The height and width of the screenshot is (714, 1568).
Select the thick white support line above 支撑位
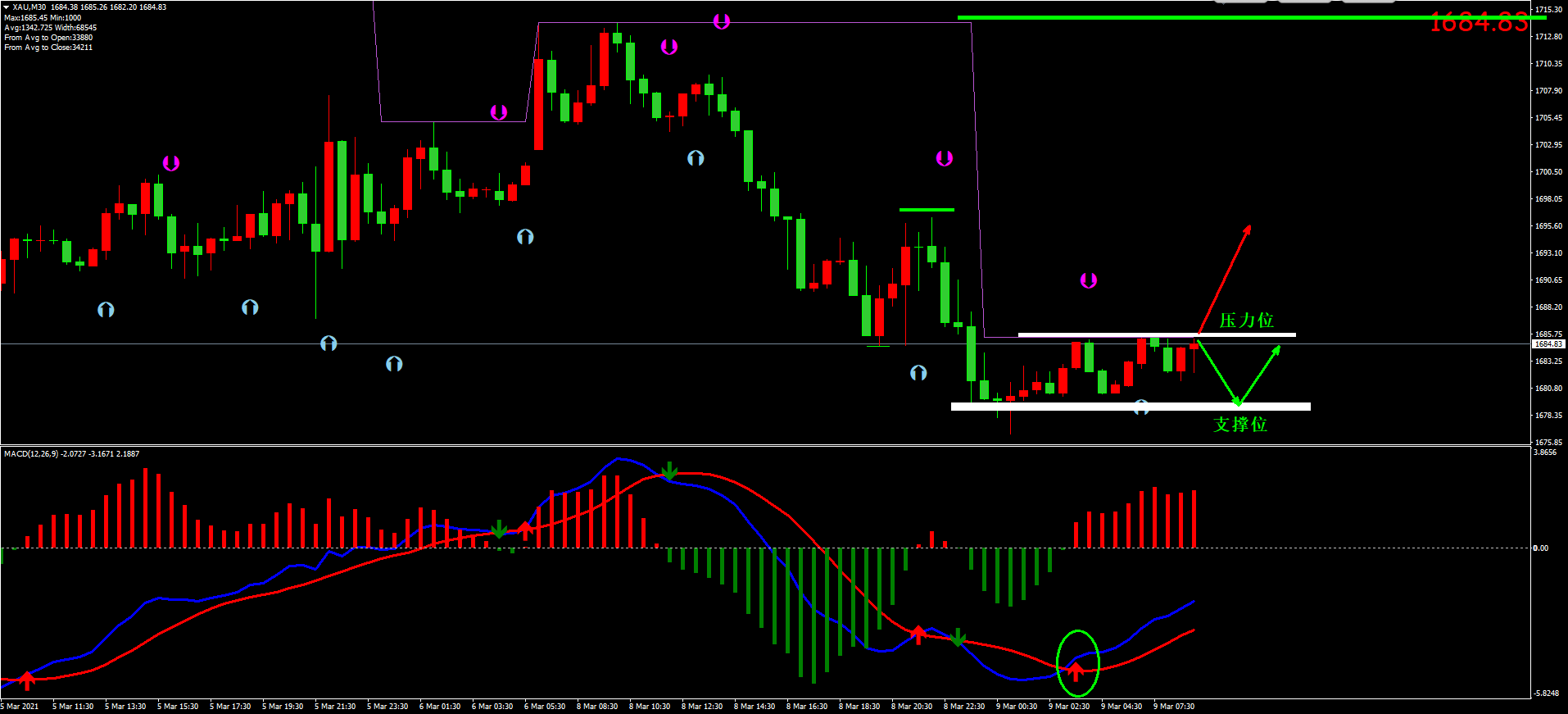(x=1131, y=407)
